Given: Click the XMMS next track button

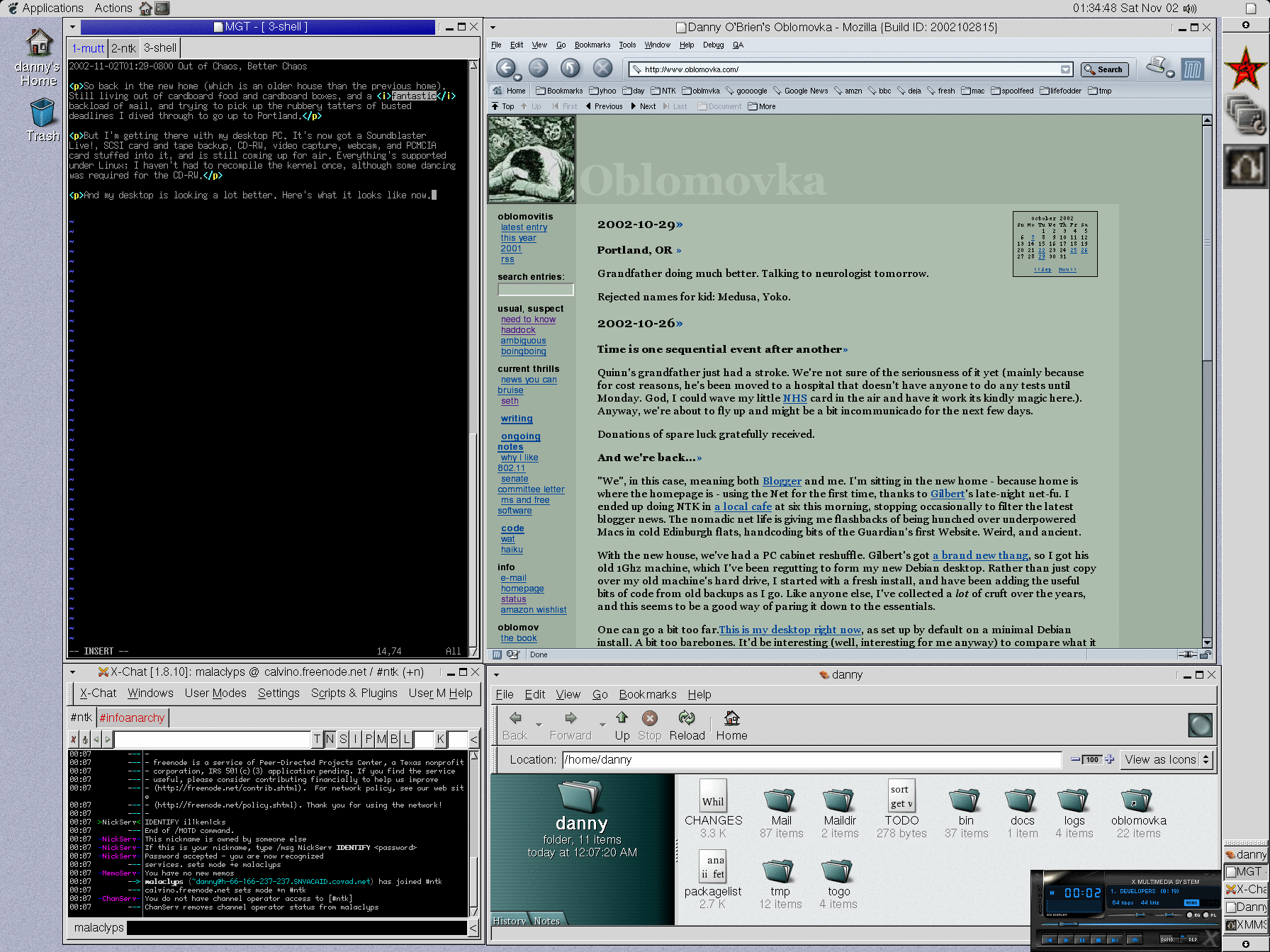Looking at the screenshot, I should [1115, 940].
